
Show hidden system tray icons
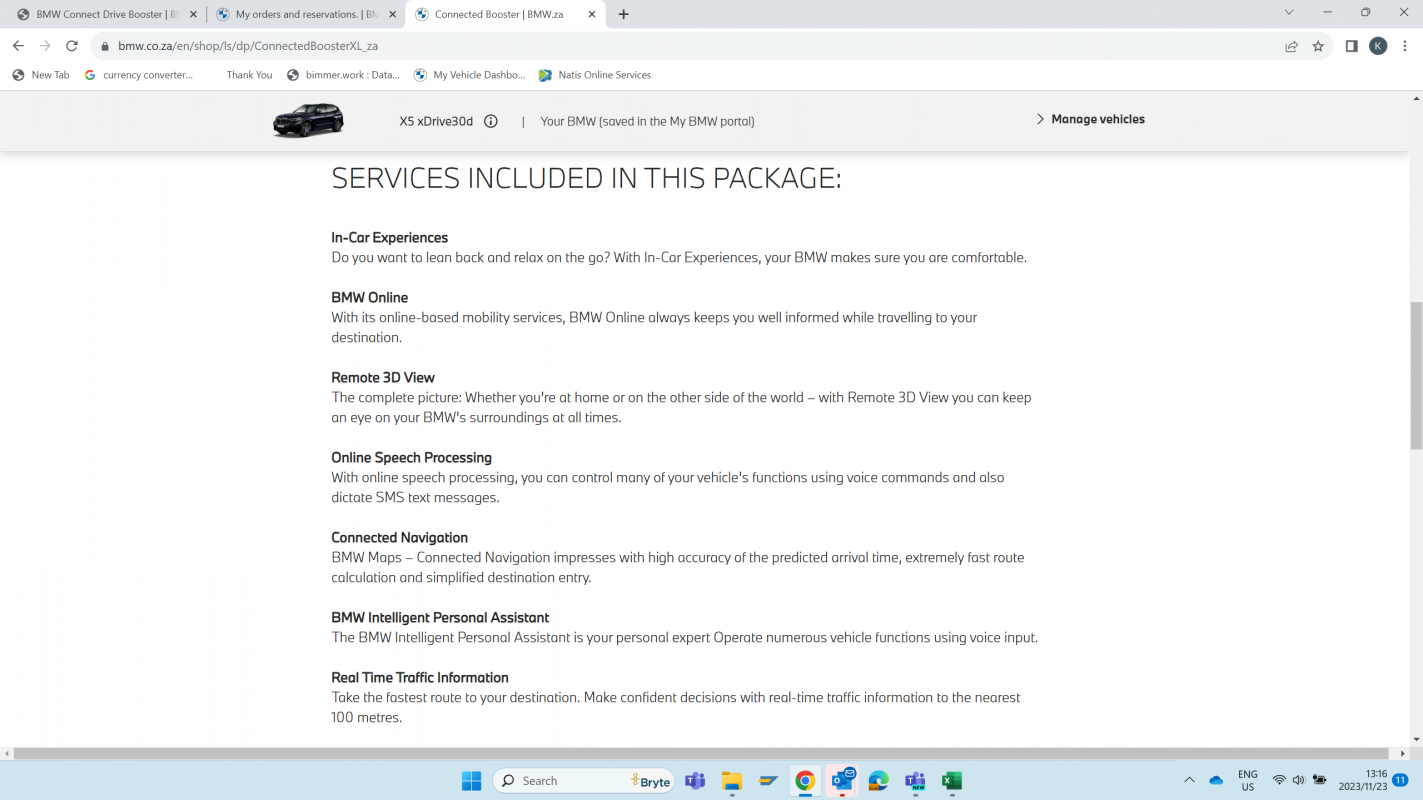[1189, 780]
